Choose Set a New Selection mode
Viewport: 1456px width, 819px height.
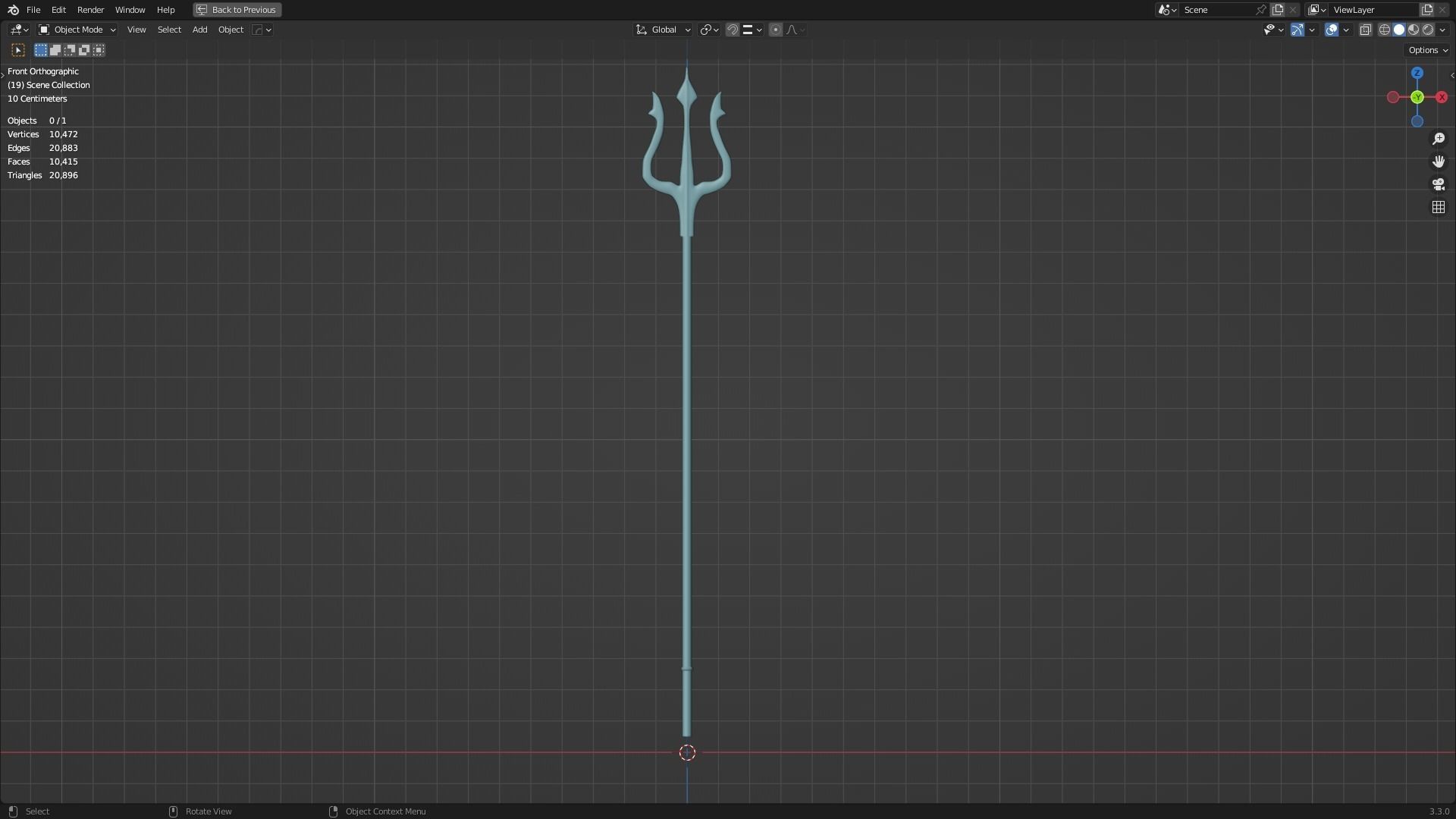(x=41, y=50)
